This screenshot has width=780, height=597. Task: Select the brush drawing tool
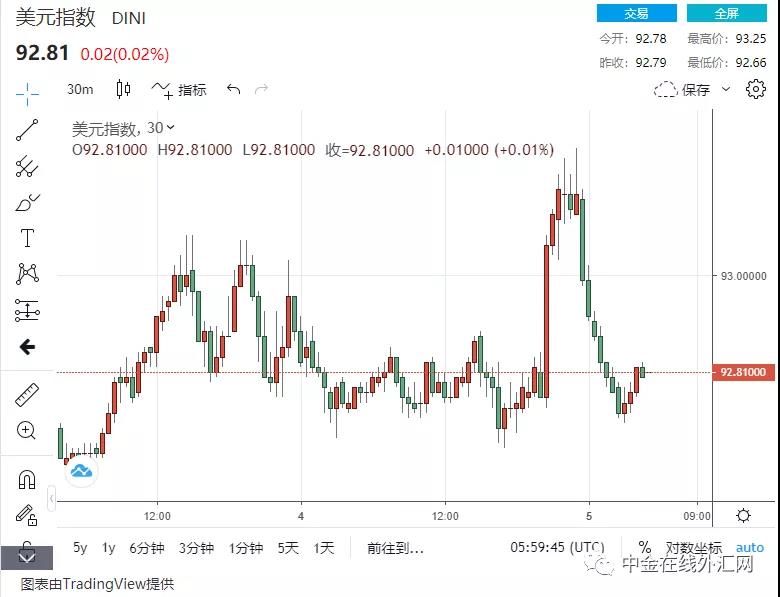[x=27, y=202]
